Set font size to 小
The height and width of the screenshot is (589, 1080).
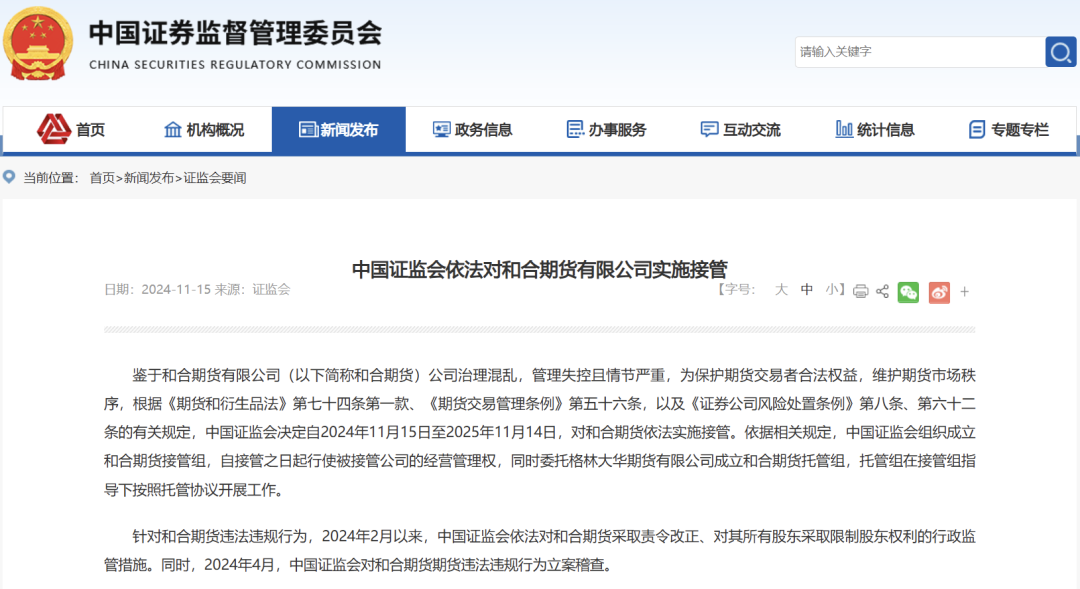coord(832,290)
